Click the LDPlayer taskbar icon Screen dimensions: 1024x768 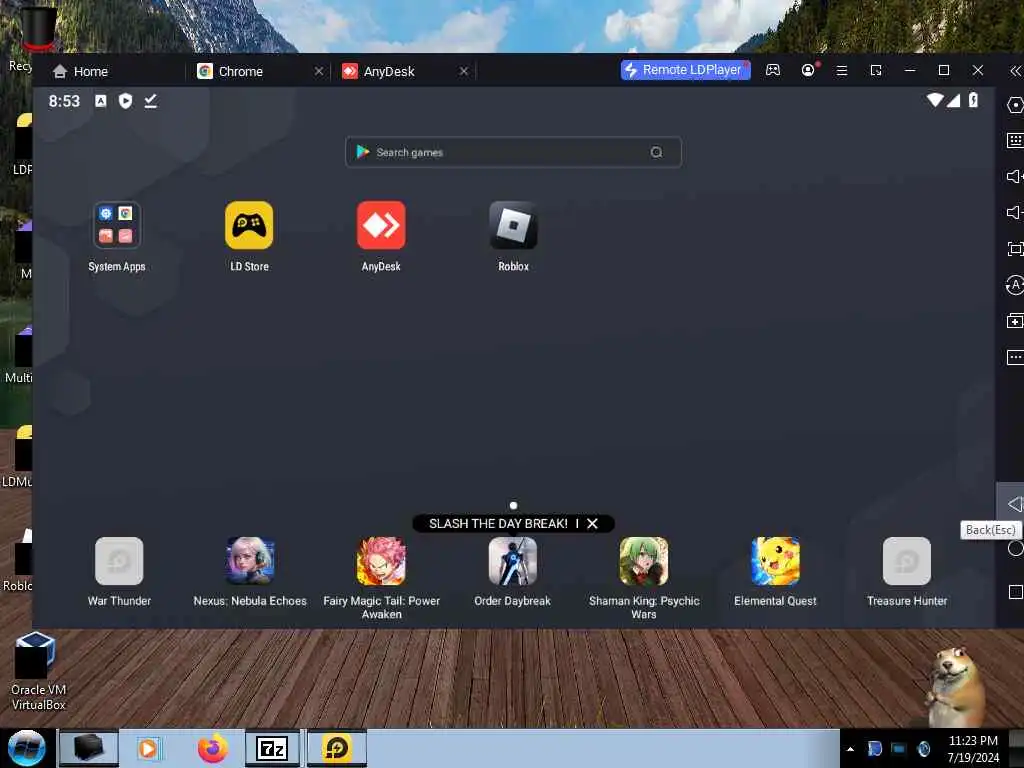(x=337, y=748)
